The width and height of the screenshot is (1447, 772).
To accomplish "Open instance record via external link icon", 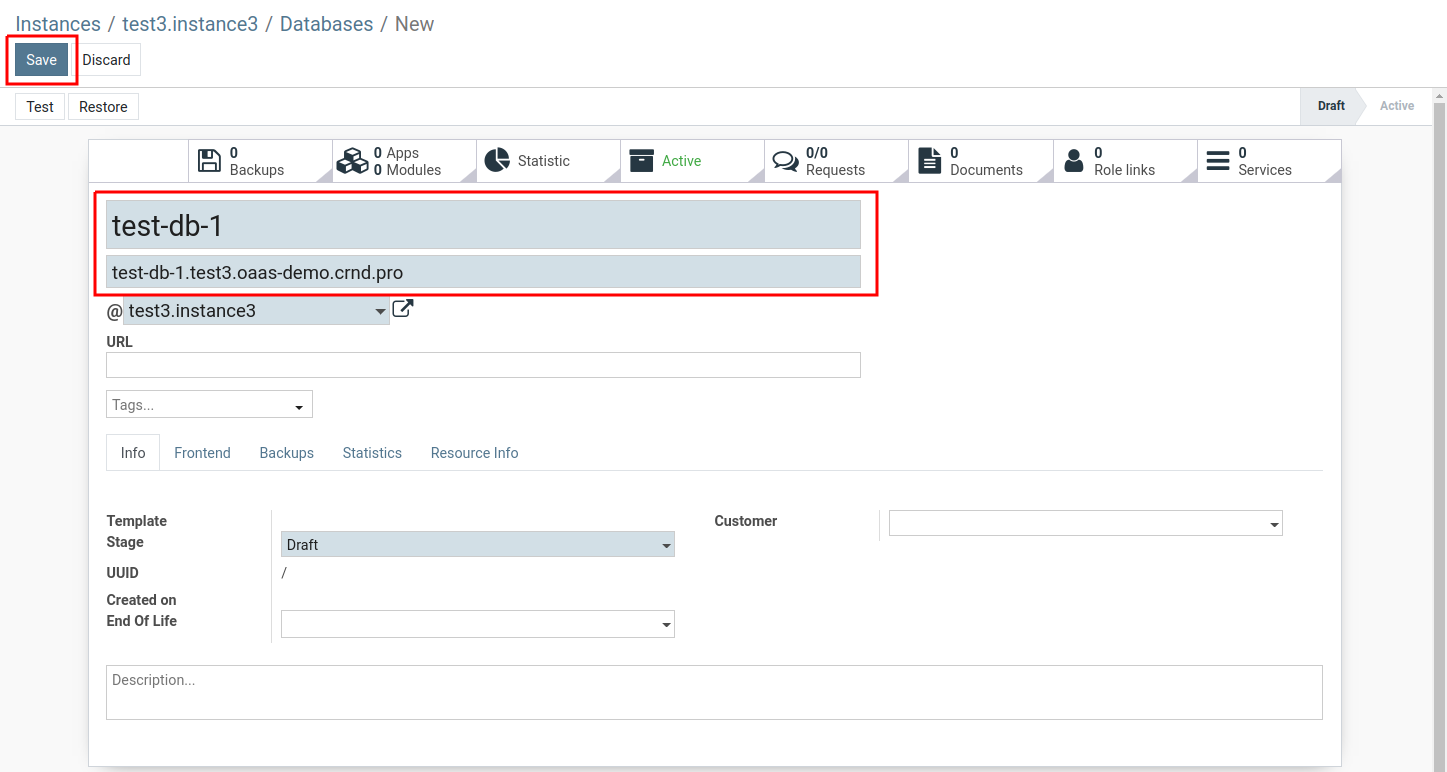I will pyautogui.click(x=403, y=309).
